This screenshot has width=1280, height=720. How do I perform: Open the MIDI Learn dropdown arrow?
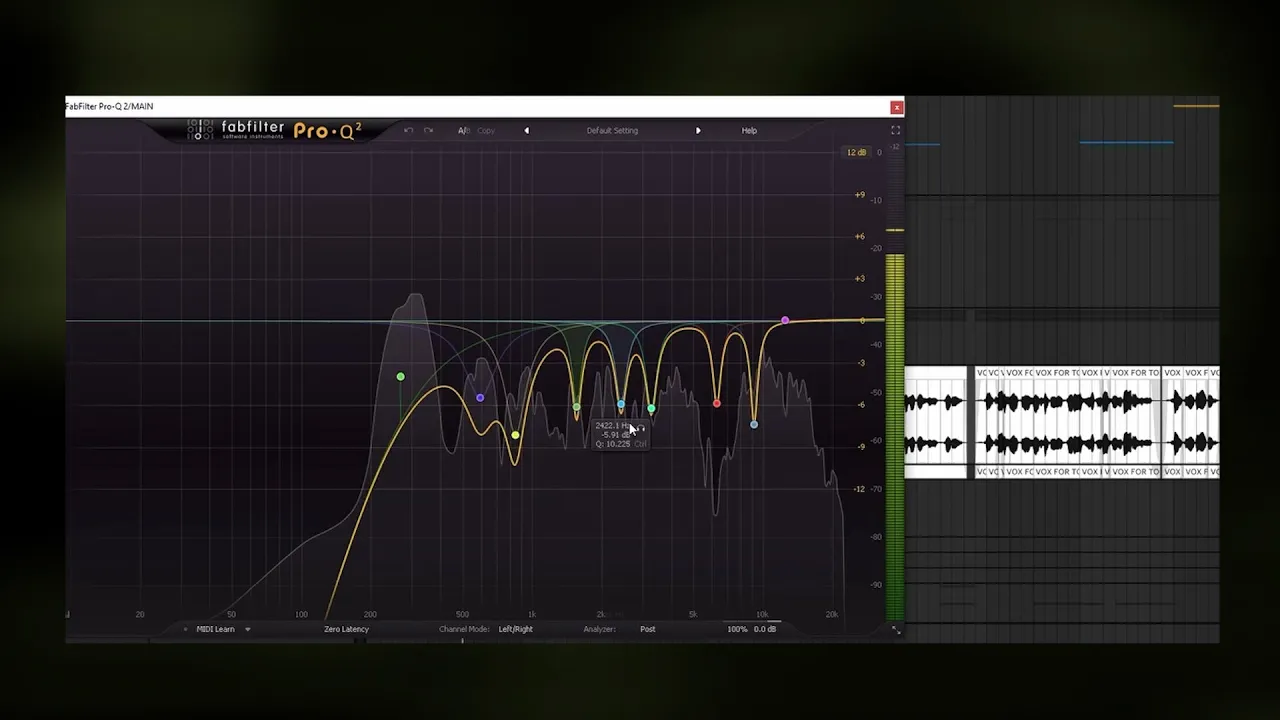pos(247,629)
